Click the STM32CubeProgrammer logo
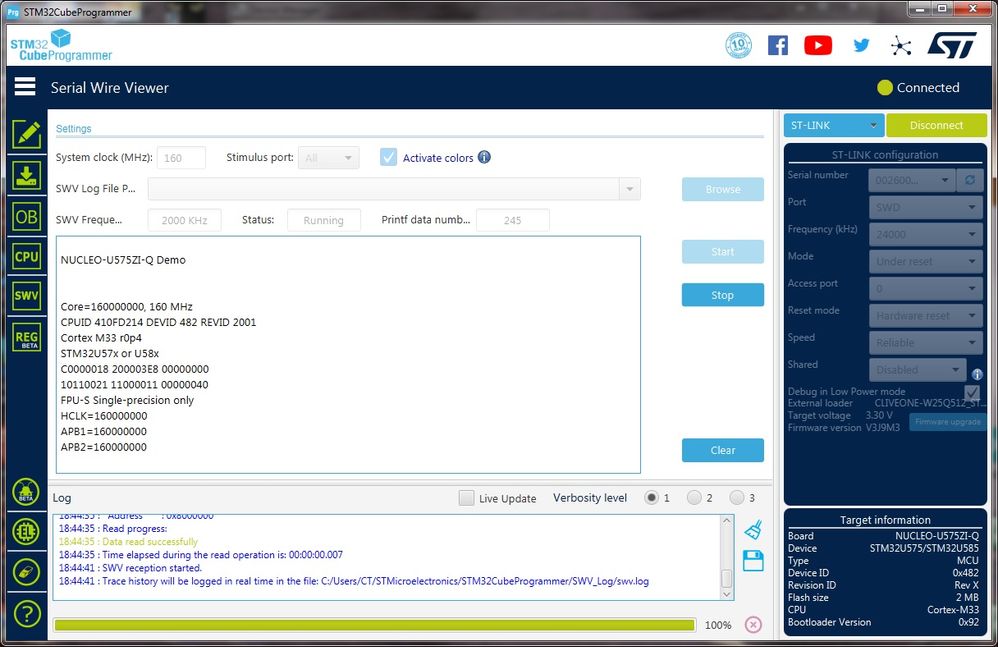998x647 pixels. 61,46
